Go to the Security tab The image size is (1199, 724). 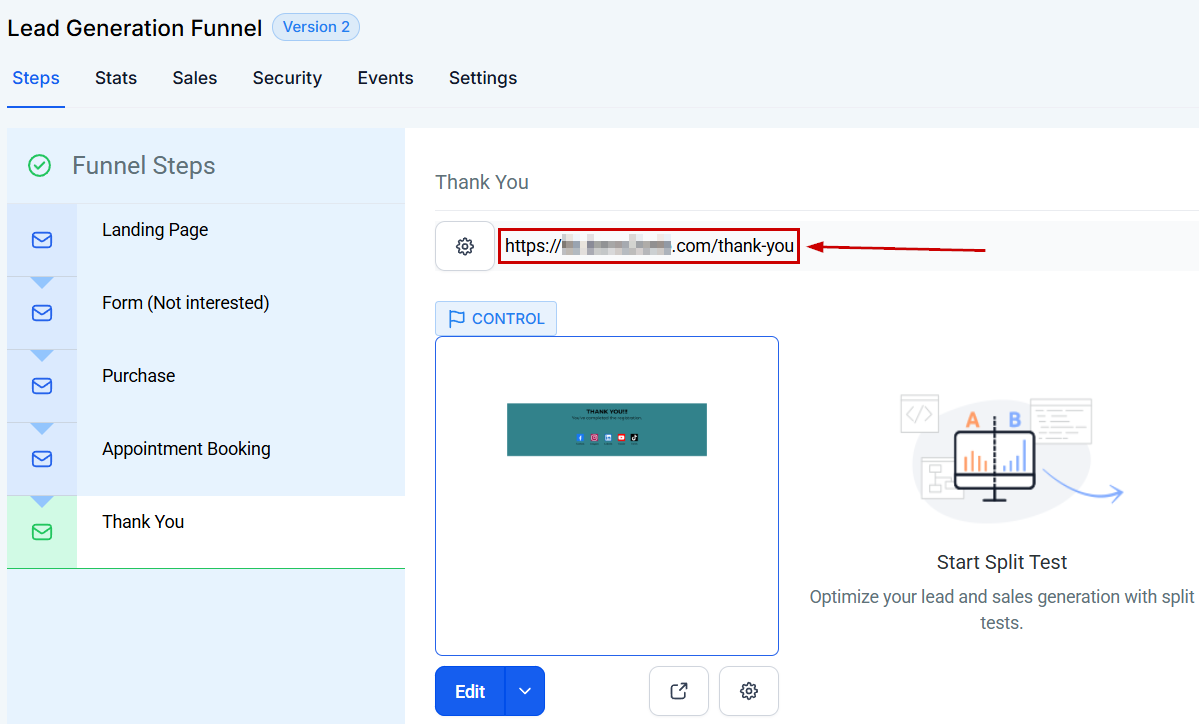(288, 78)
